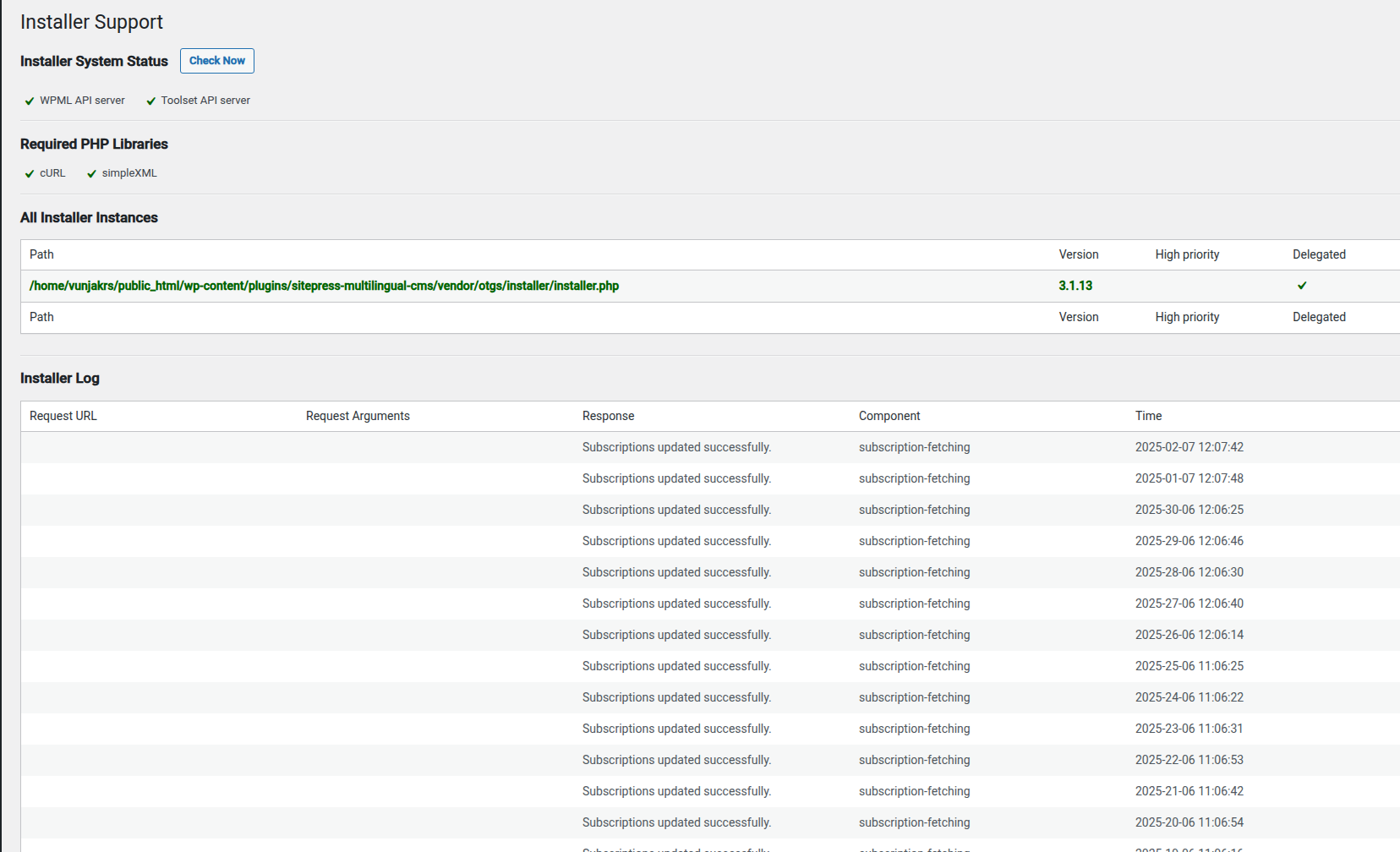
Task: Click subscription-fetching in the 2025-28-06 row
Action: pyautogui.click(x=915, y=572)
